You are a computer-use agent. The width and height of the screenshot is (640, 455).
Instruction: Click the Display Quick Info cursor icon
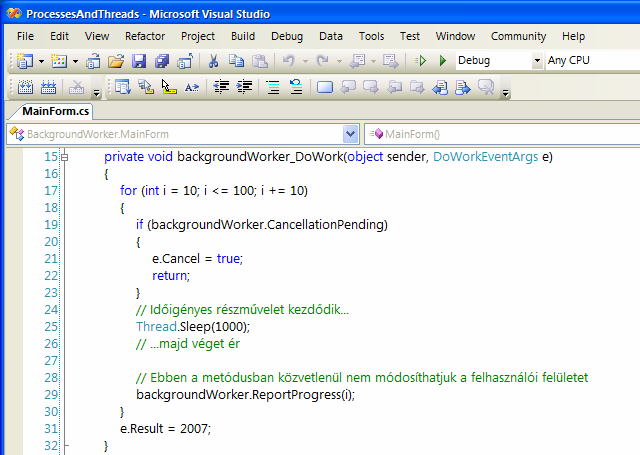tap(169, 87)
